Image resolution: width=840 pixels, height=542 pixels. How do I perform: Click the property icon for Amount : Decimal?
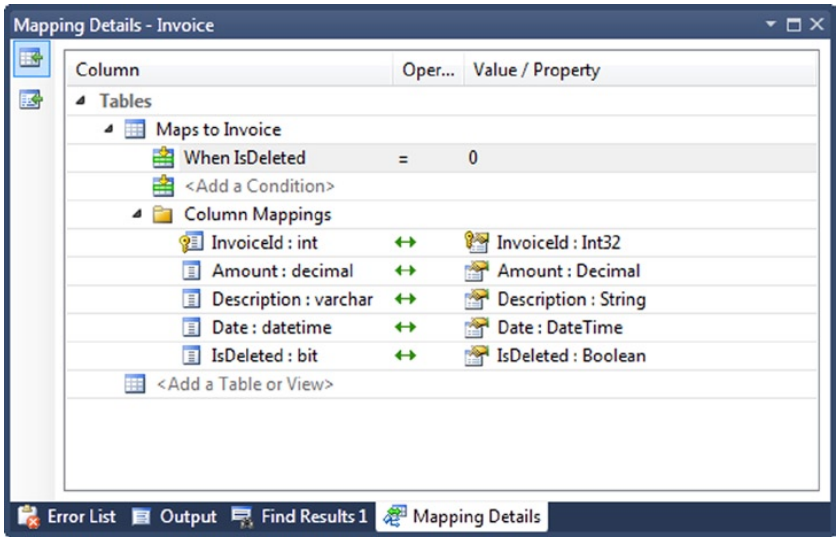[x=476, y=271]
